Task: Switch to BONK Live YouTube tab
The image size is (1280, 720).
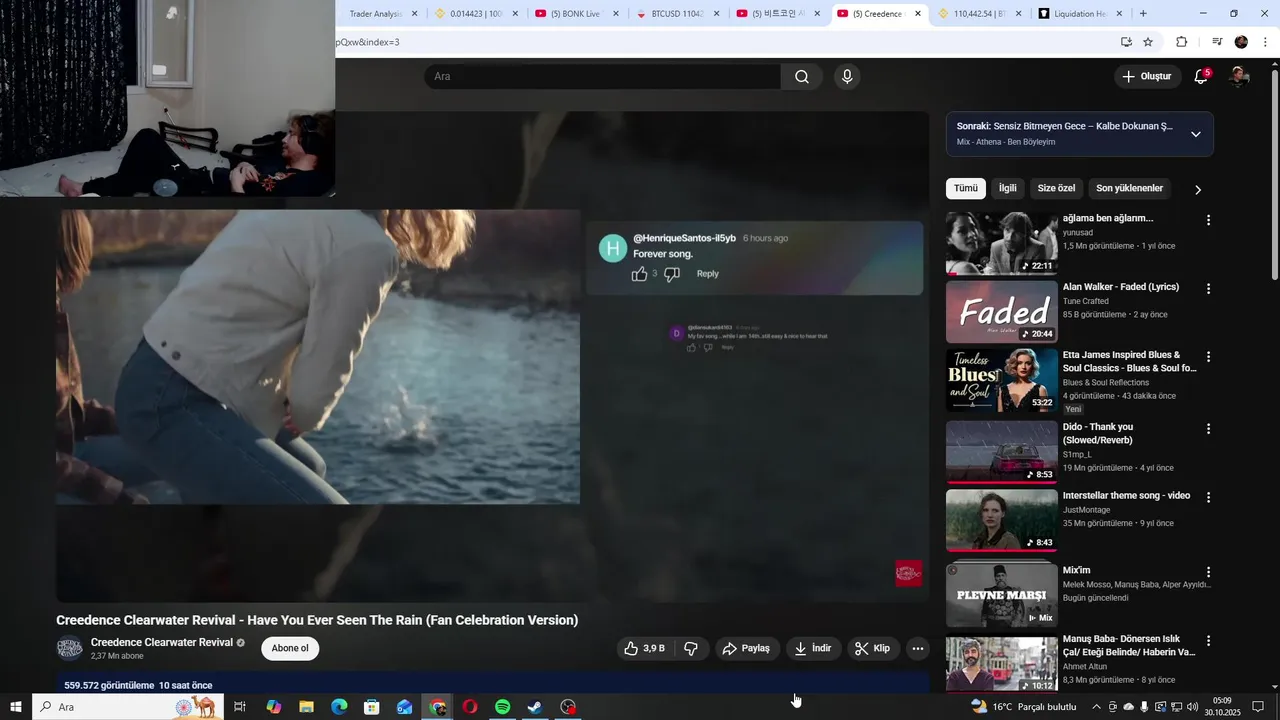Action: (577, 14)
